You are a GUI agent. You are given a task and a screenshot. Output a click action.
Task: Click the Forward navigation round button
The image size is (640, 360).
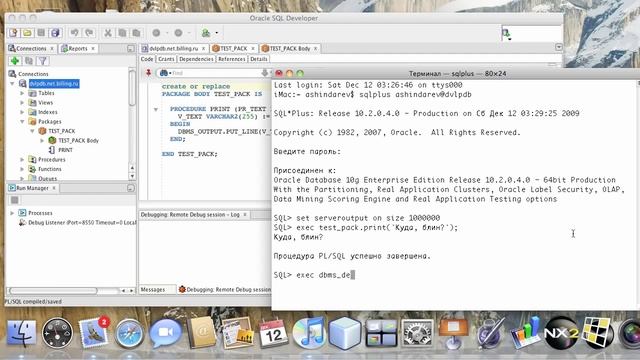178,33
